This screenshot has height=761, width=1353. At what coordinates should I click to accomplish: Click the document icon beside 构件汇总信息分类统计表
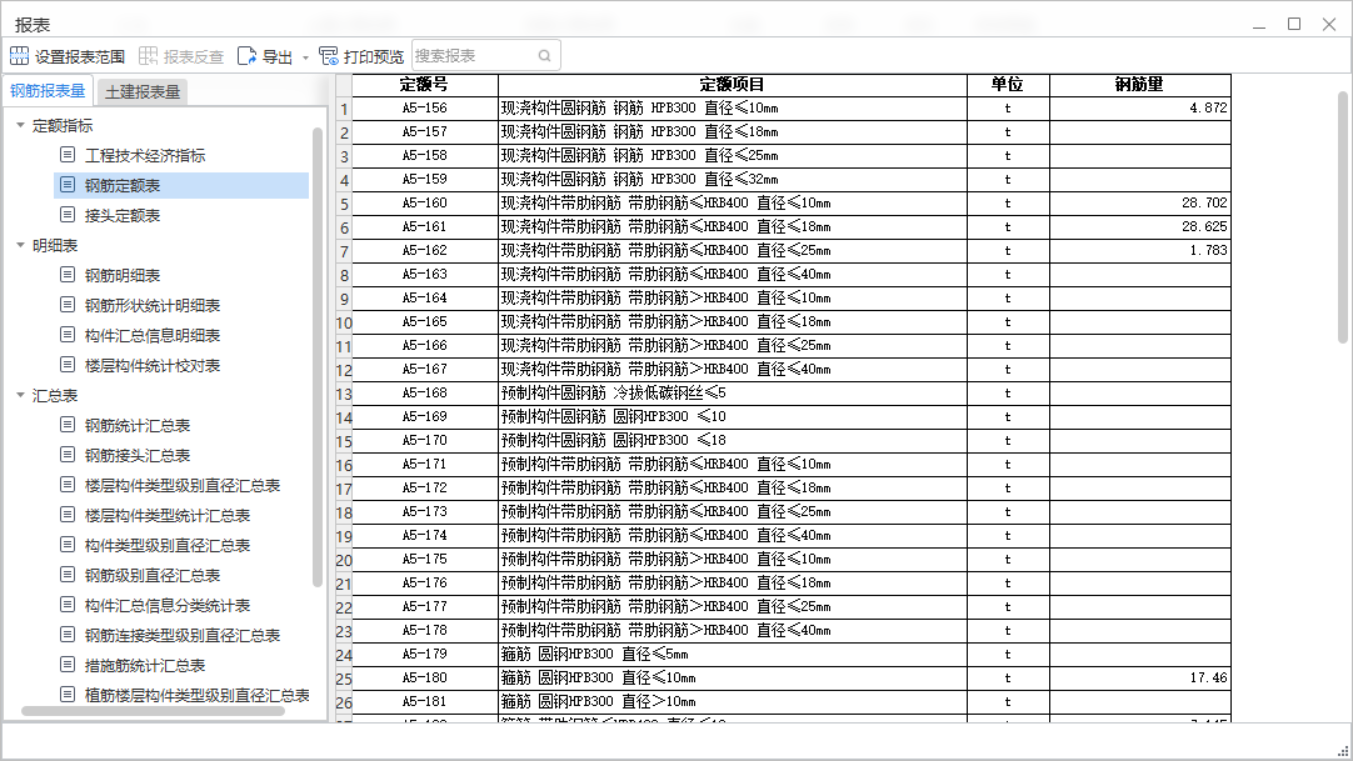click(x=67, y=605)
